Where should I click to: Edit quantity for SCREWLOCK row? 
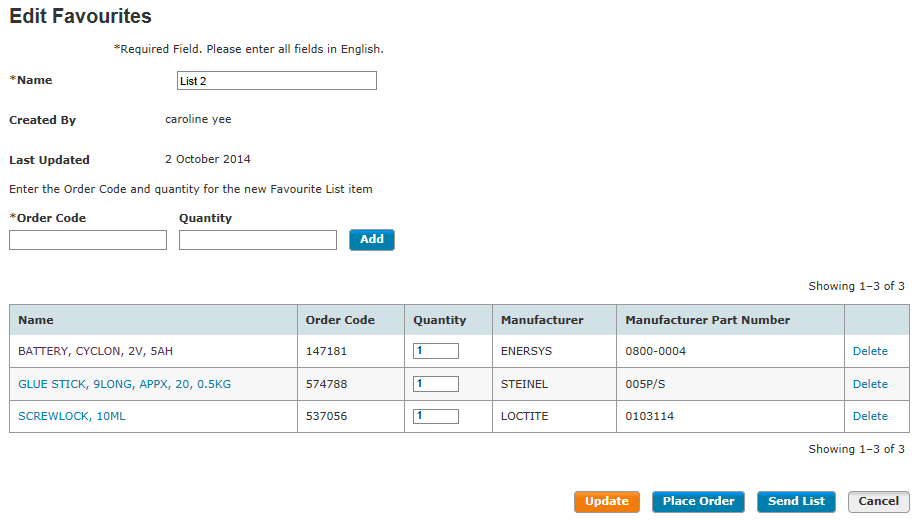pos(436,416)
